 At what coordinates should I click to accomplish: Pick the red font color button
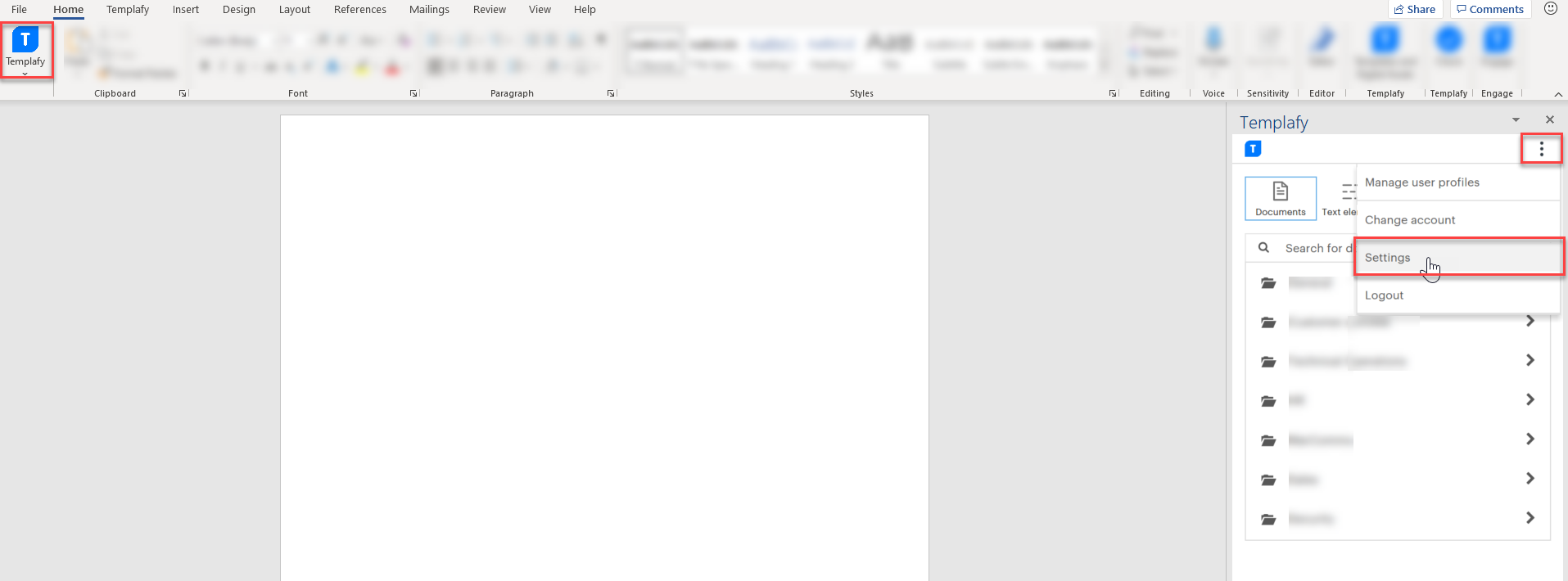coord(392,67)
